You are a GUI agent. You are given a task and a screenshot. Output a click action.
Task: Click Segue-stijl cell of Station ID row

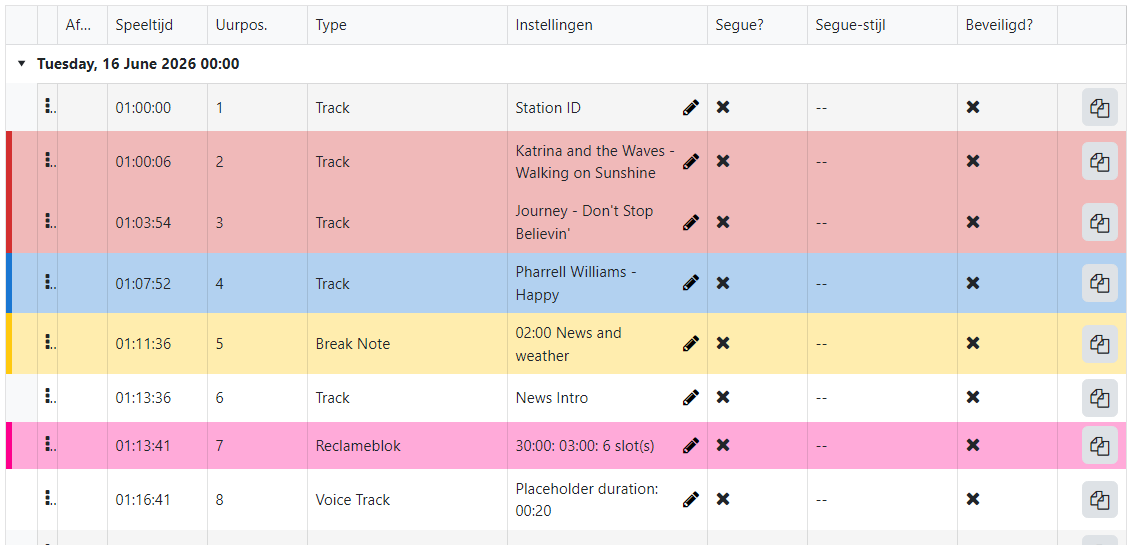(882, 108)
